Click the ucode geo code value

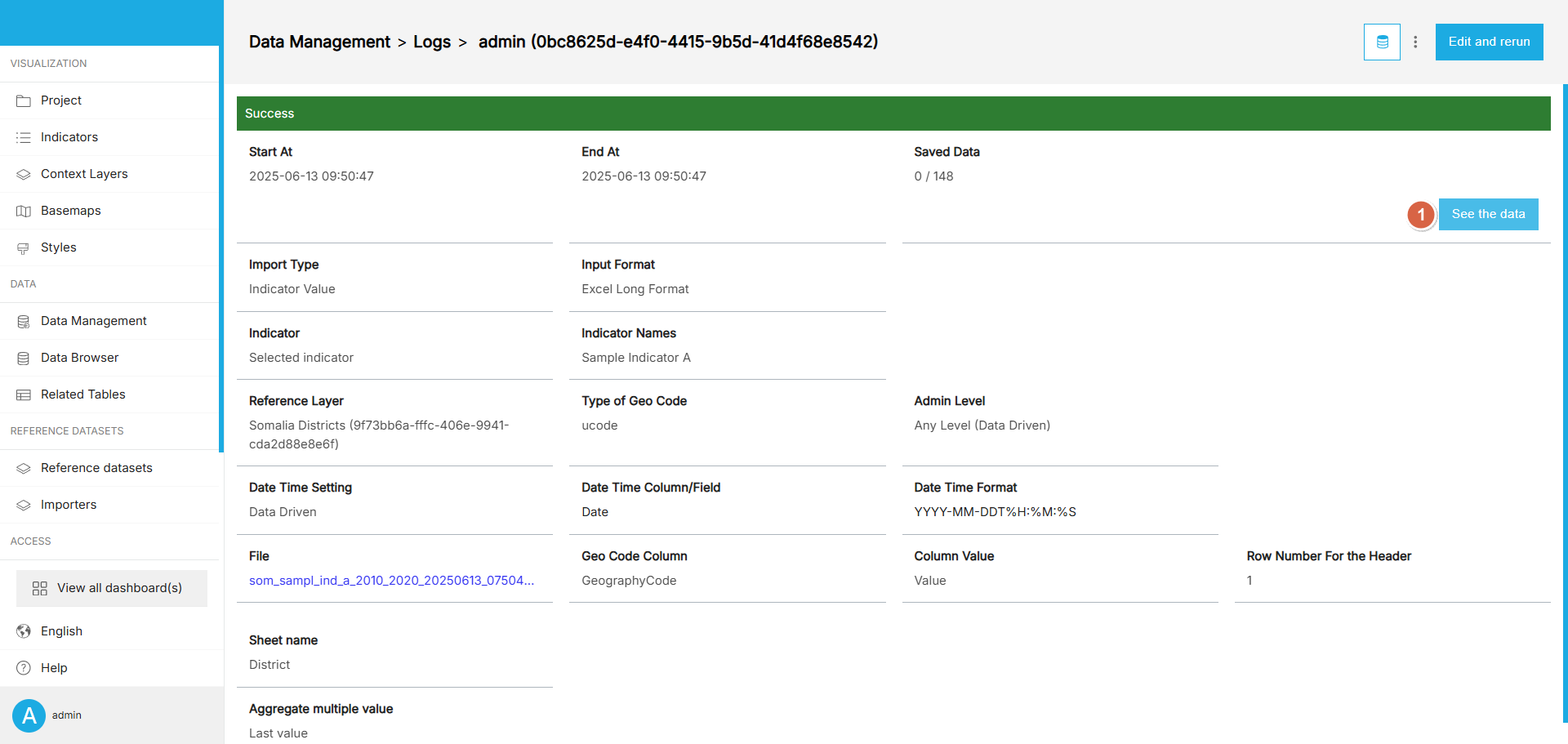pyautogui.click(x=599, y=425)
